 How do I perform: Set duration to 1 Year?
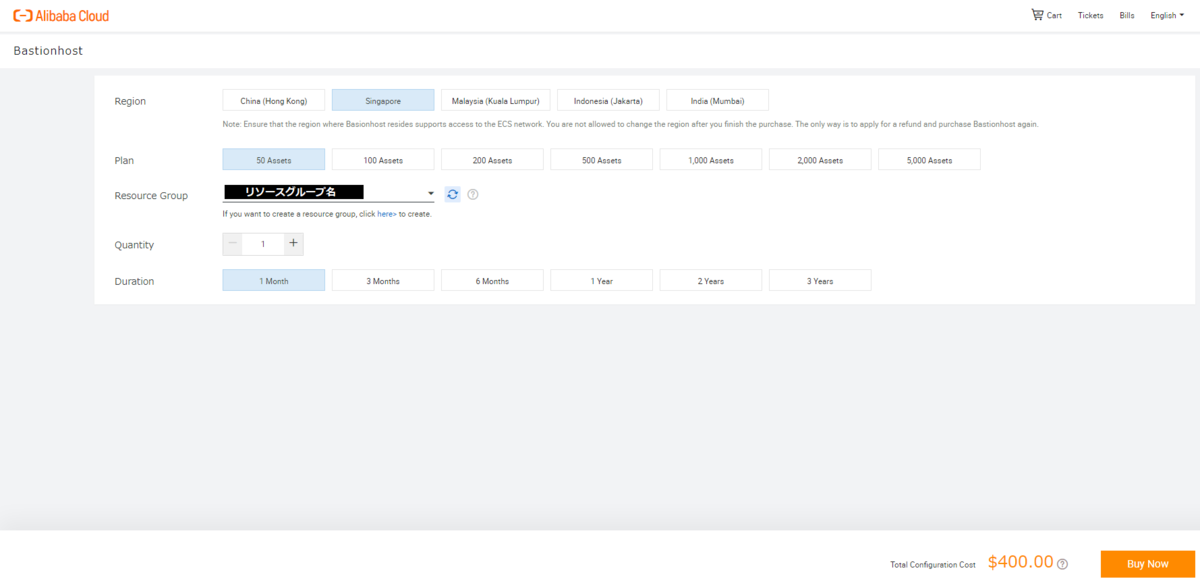601,281
